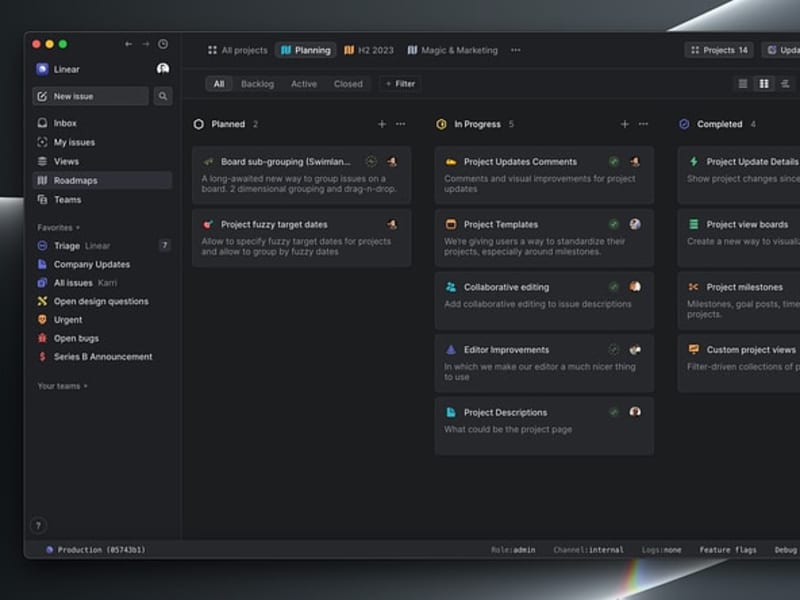The width and height of the screenshot is (800, 600).
Task: Navigate back with the left arrow
Action: click(129, 44)
